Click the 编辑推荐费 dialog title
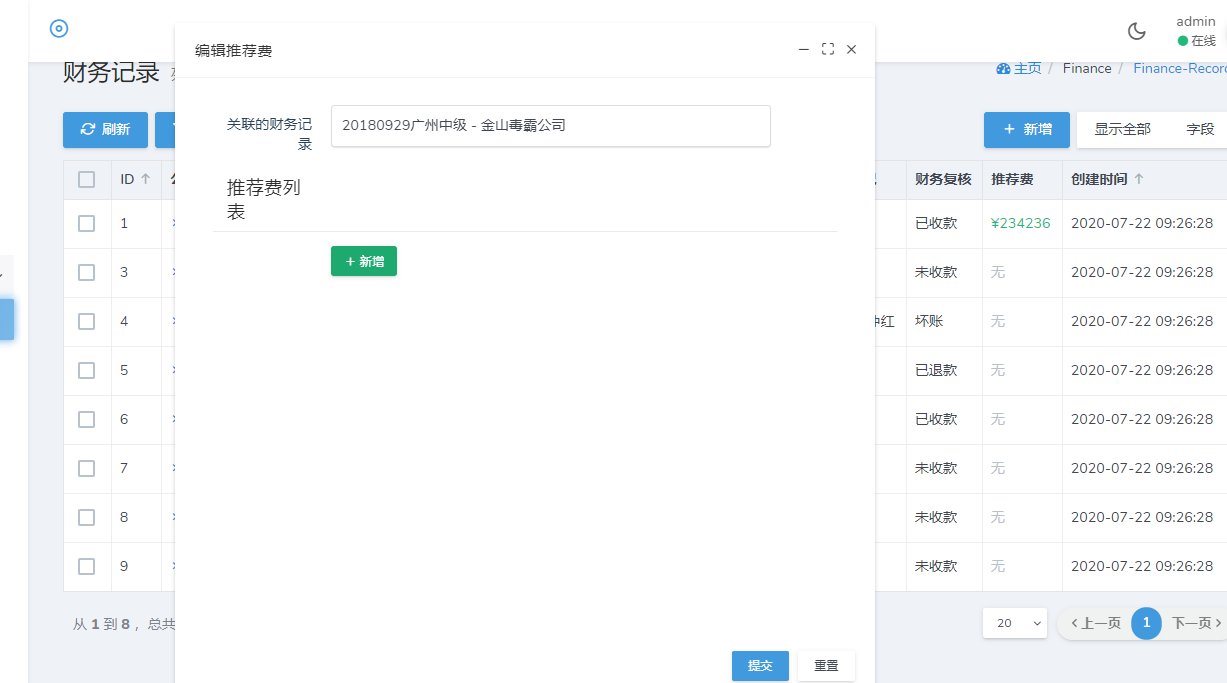The image size is (1227, 683). point(233,50)
